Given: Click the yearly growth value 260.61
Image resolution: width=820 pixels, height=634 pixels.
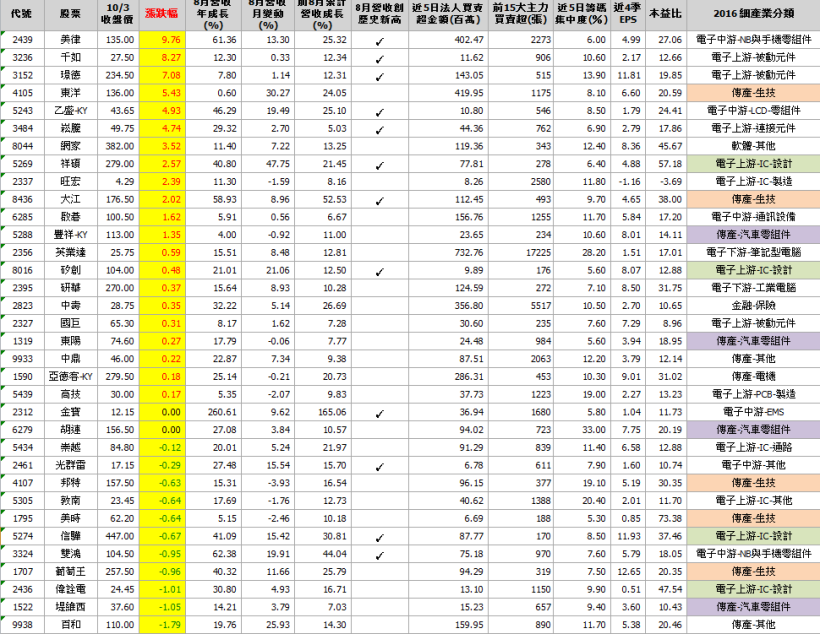Looking at the screenshot, I should (222, 412).
